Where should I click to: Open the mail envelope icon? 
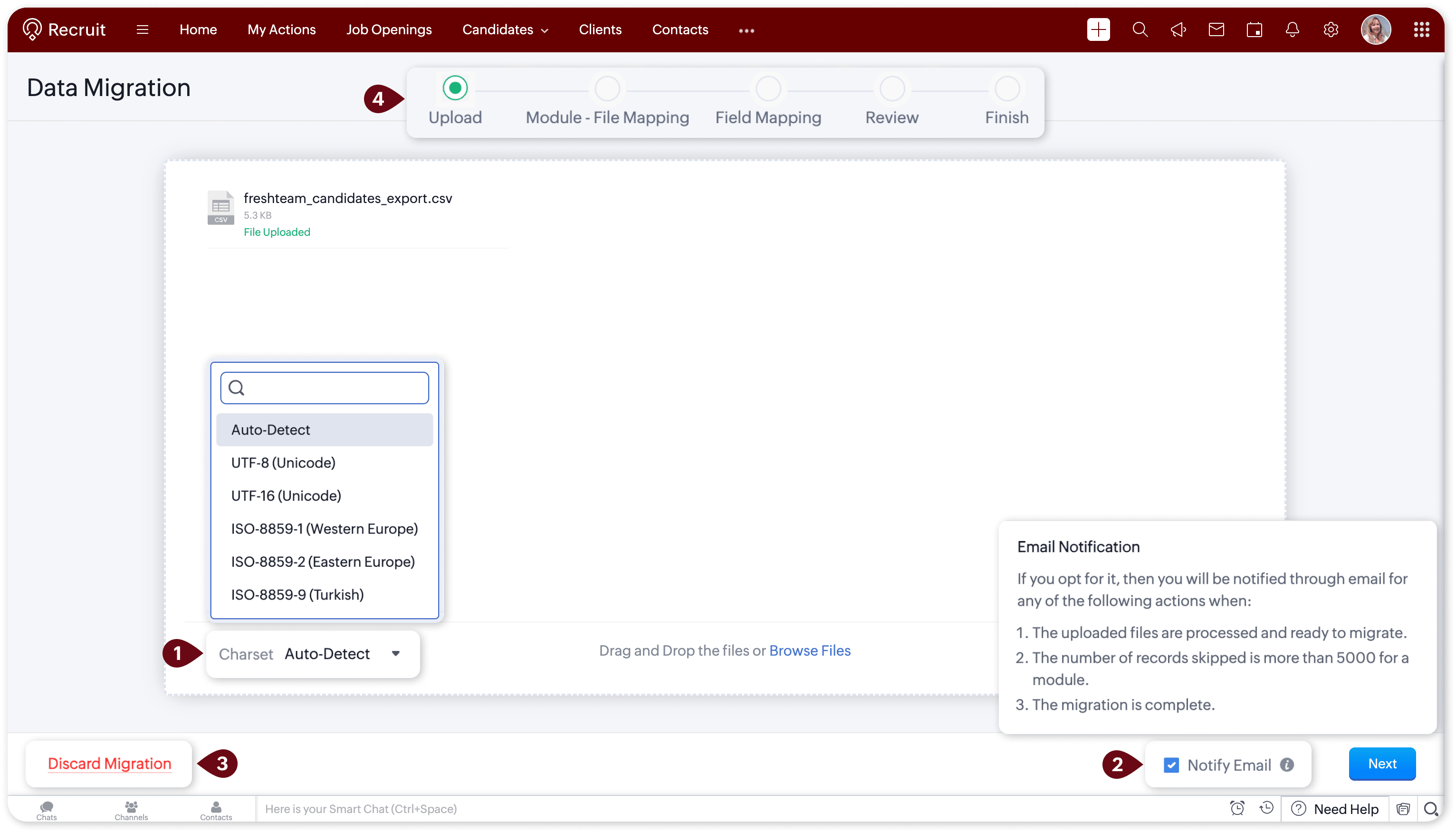tap(1216, 29)
